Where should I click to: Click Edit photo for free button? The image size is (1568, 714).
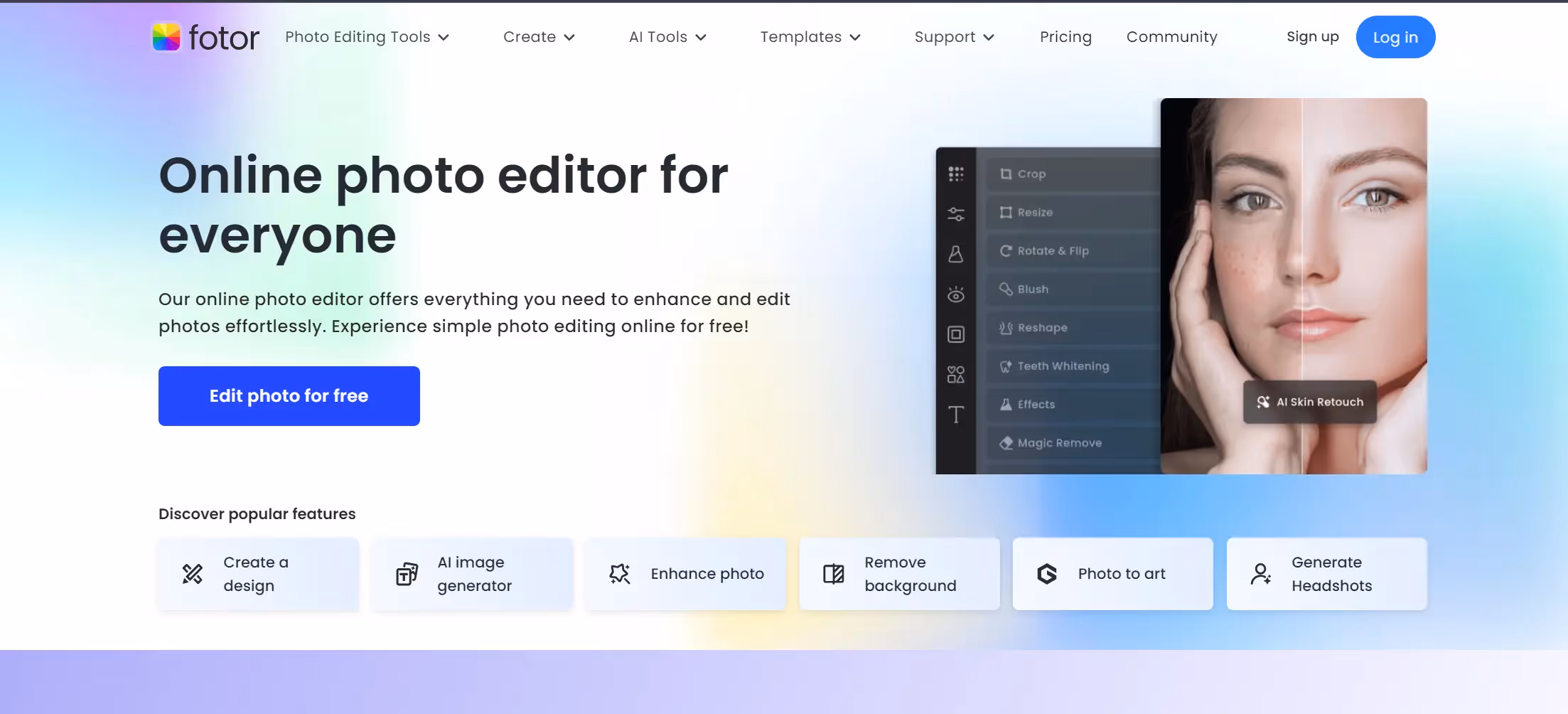click(289, 396)
